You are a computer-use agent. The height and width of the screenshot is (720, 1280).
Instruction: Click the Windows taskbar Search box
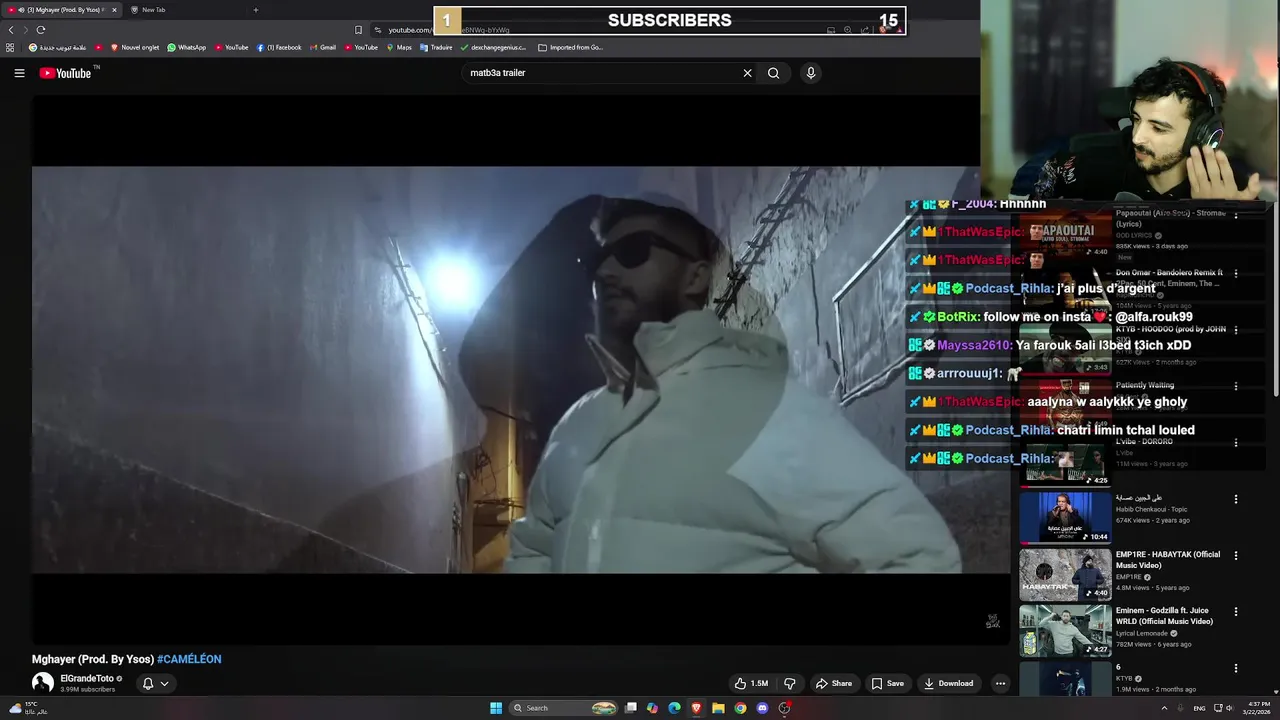click(564, 708)
